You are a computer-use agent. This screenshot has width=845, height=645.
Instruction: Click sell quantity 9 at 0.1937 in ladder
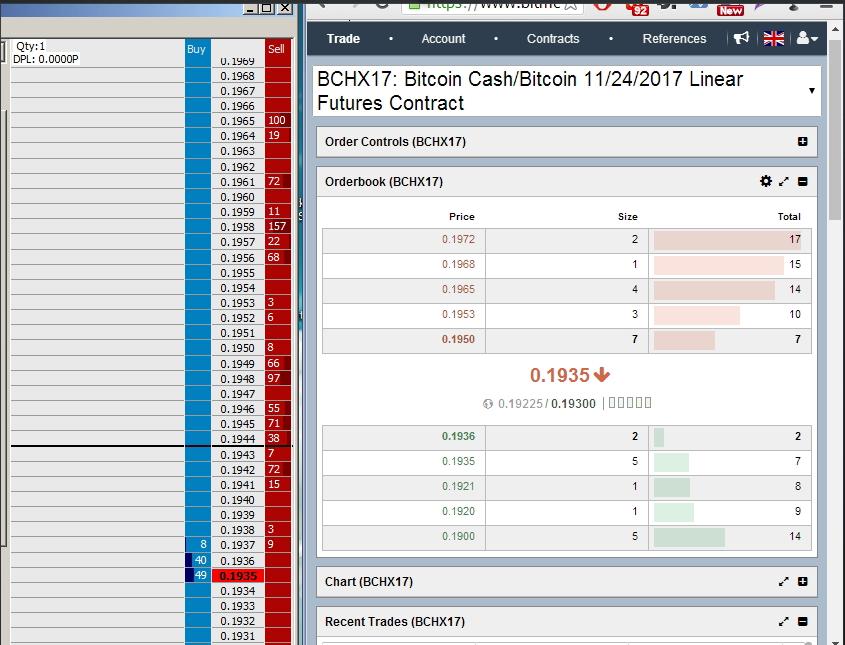click(x=271, y=545)
